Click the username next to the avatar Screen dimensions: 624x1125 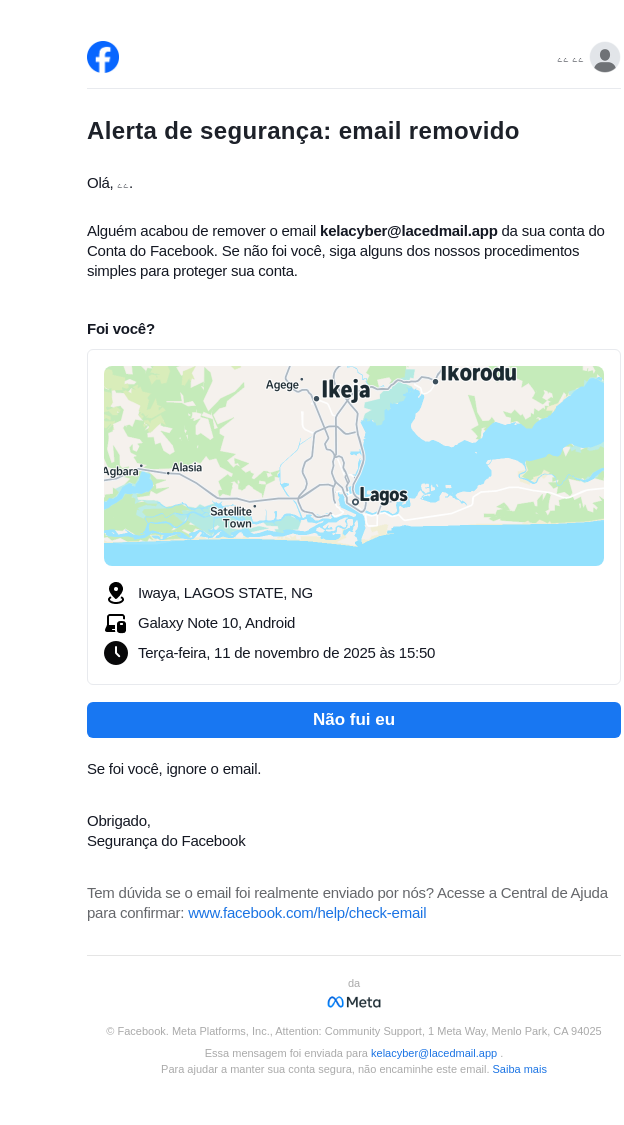pyautogui.click(x=570, y=60)
